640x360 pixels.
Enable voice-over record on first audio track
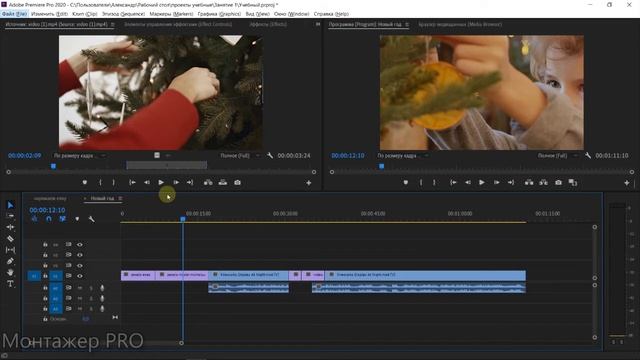click(102, 288)
